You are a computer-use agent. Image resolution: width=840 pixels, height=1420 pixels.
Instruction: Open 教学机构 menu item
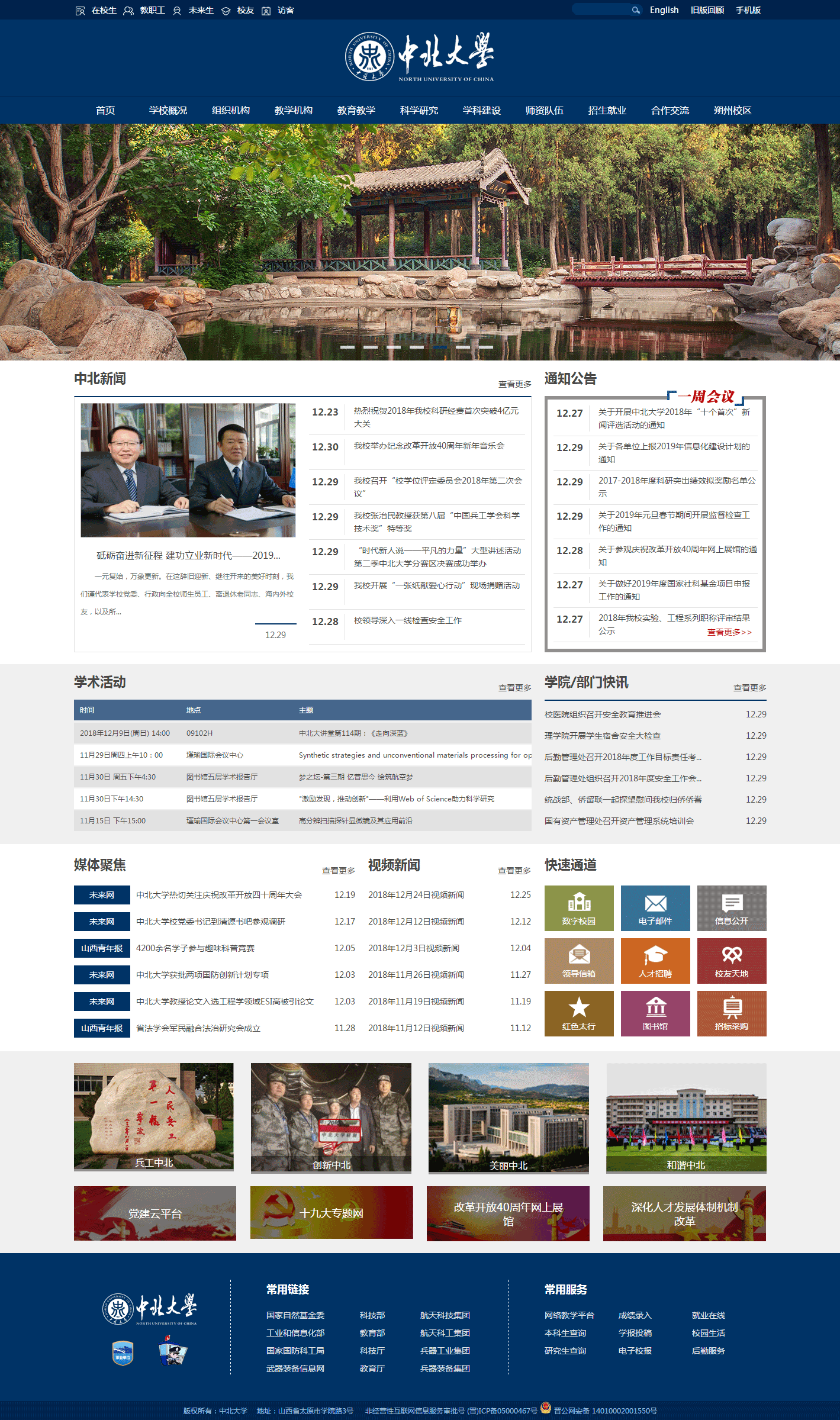[x=294, y=111]
